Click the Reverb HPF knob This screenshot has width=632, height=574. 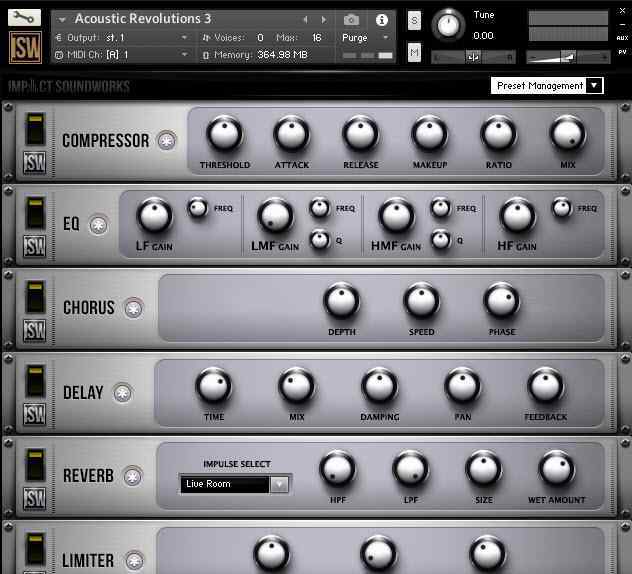point(337,469)
